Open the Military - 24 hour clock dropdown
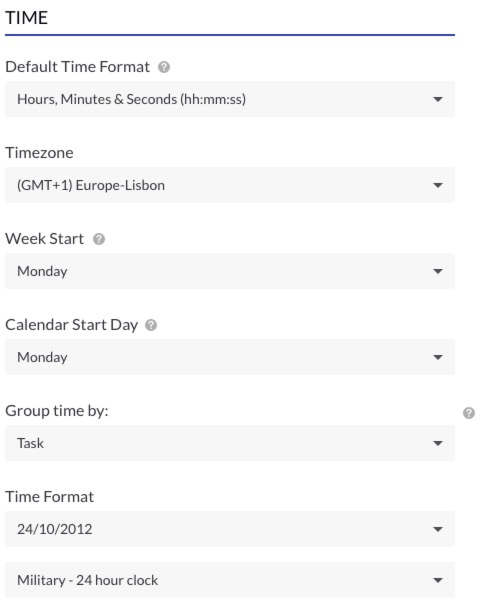The image size is (485, 609). click(x=230, y=580)
